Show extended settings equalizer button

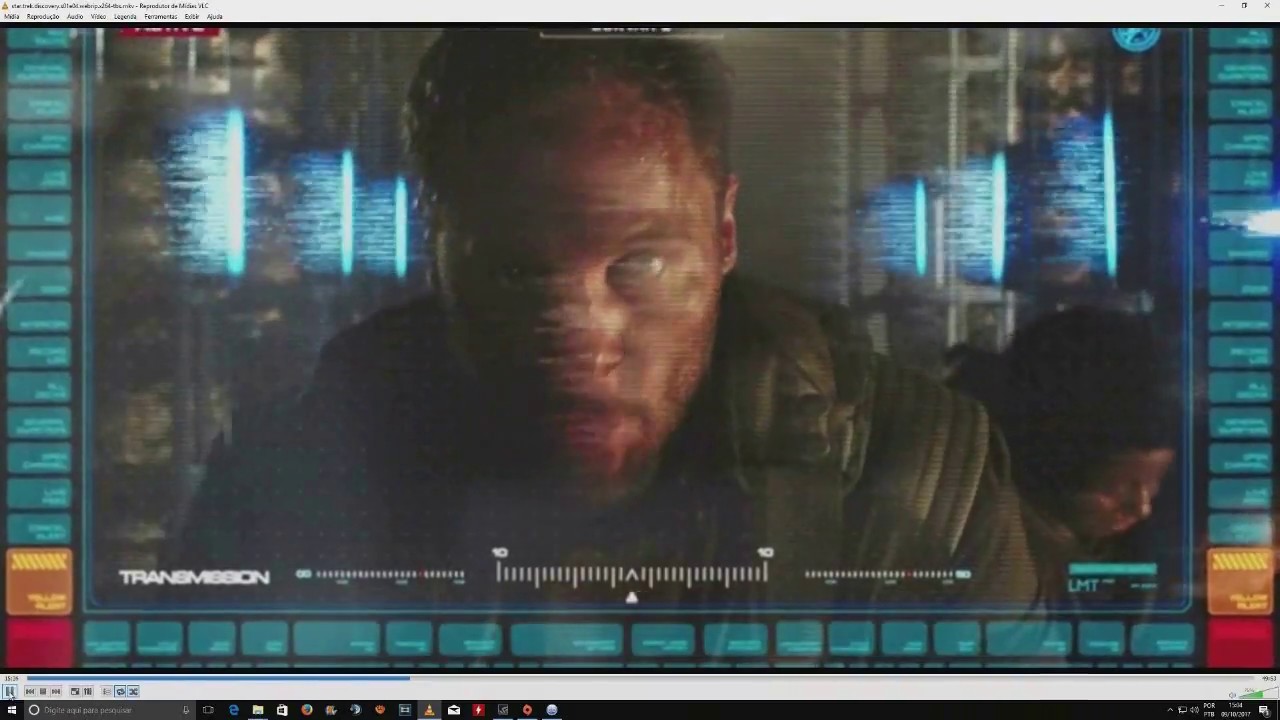click(x=88, y=691)
